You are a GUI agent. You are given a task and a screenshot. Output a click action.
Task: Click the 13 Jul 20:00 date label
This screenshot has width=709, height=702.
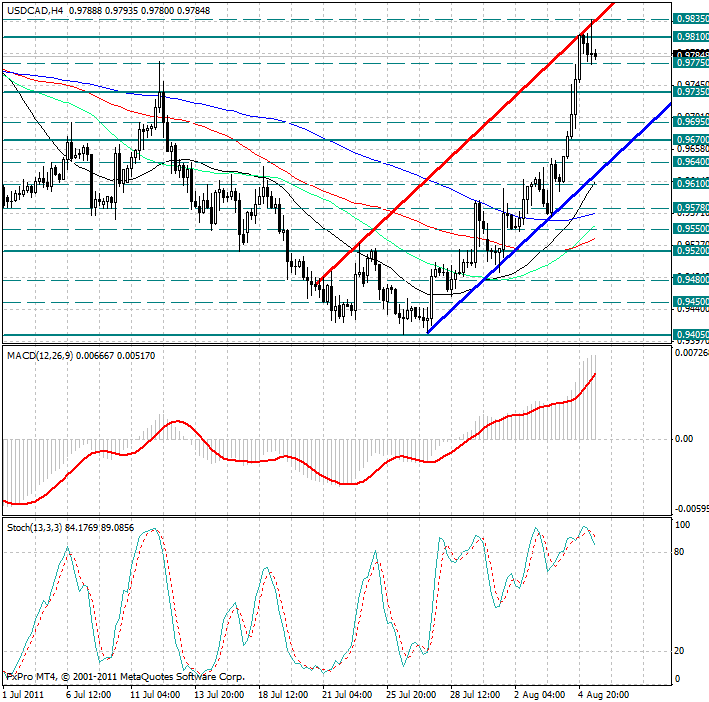[219, 694]
